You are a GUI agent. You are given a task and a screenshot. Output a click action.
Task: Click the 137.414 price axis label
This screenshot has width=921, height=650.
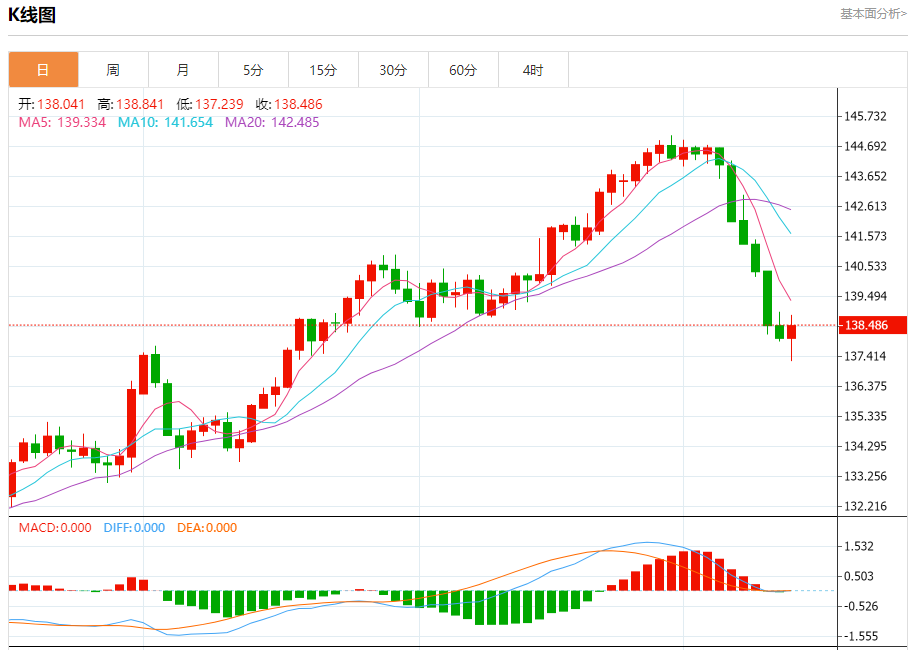point(865,356)
